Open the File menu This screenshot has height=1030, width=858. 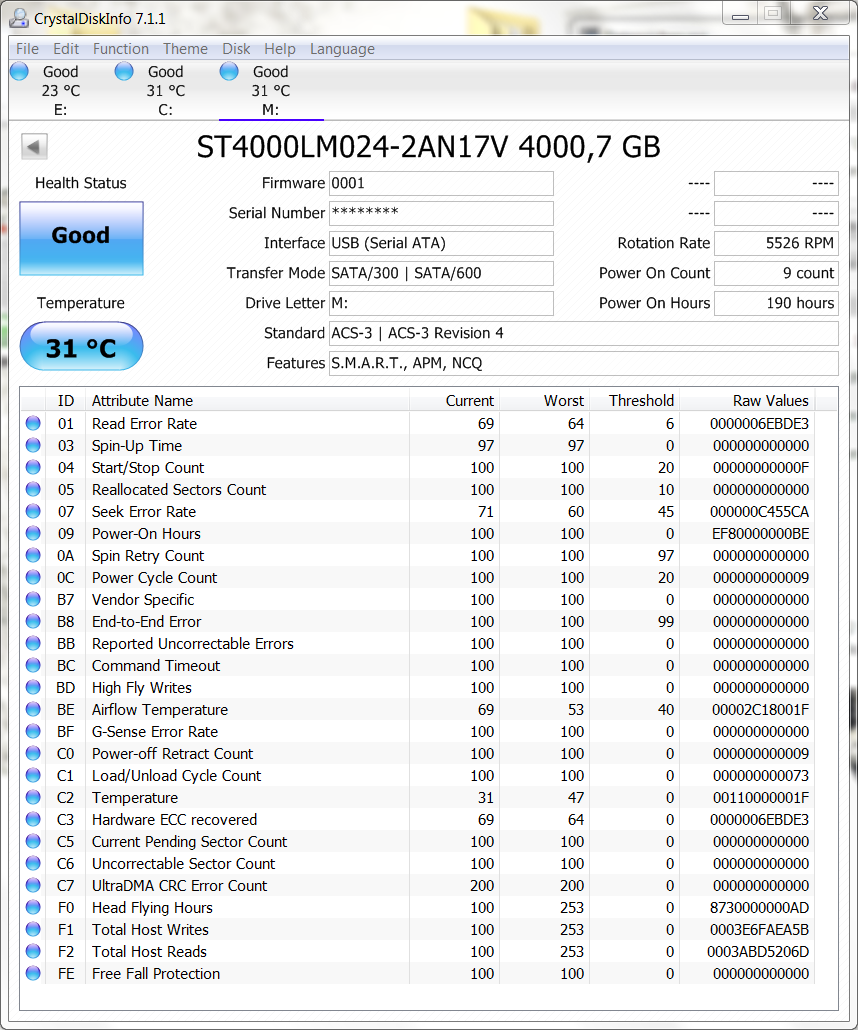click(x=27, y=49)
